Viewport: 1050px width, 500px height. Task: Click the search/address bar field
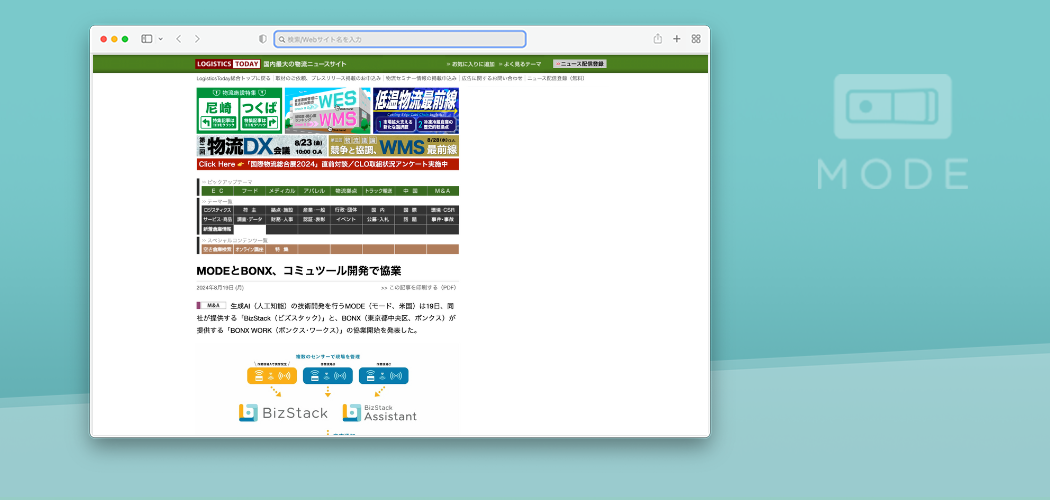400,39
